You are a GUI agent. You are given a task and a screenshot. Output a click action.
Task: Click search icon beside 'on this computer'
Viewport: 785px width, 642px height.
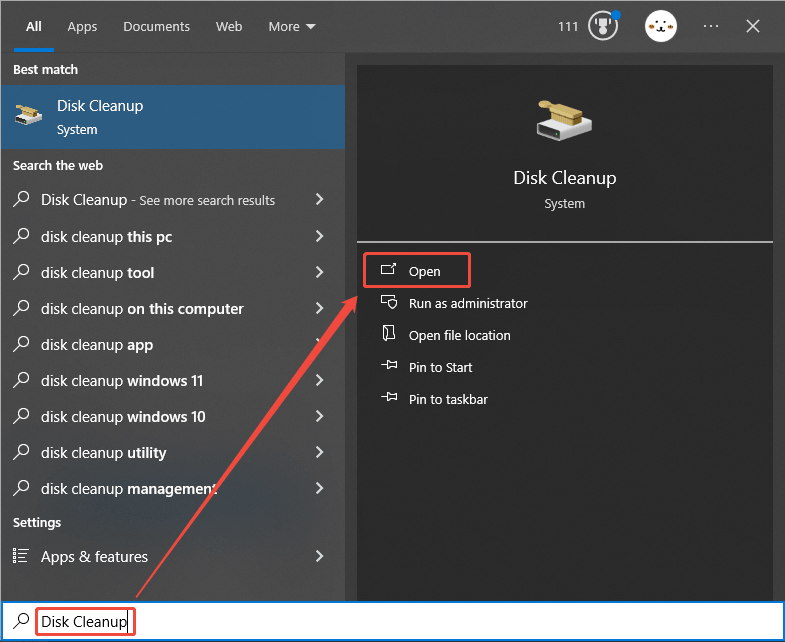click(x=21, y=307)
